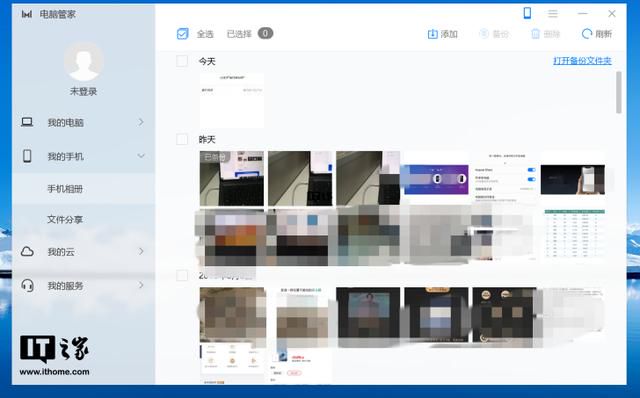Click the cloud icon beside 我的云
640x398 pixels.
pyautogui.click(x=27, y=251)
